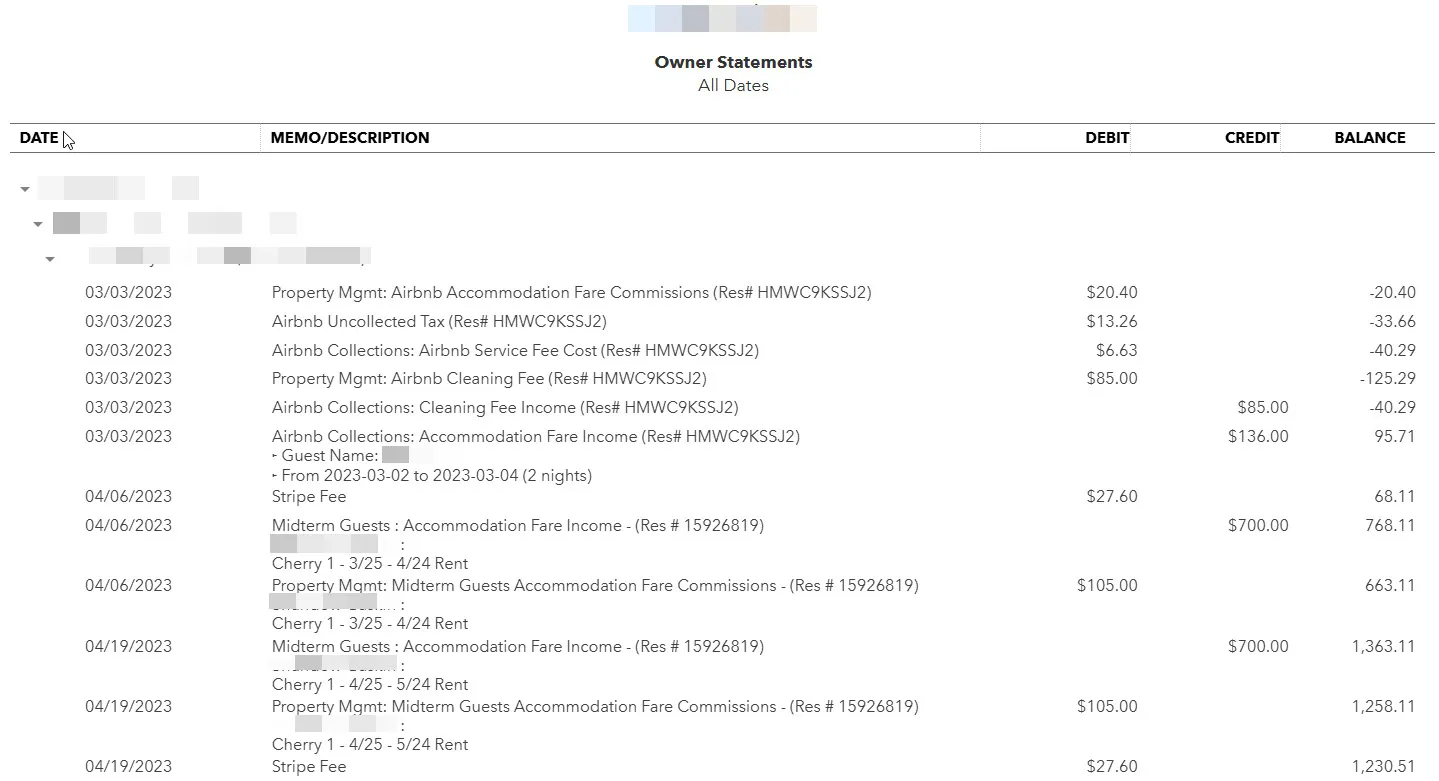Open the $20.40 debit amount
This screenshot has height=781, width=1439.
(x=1111, y=293)
